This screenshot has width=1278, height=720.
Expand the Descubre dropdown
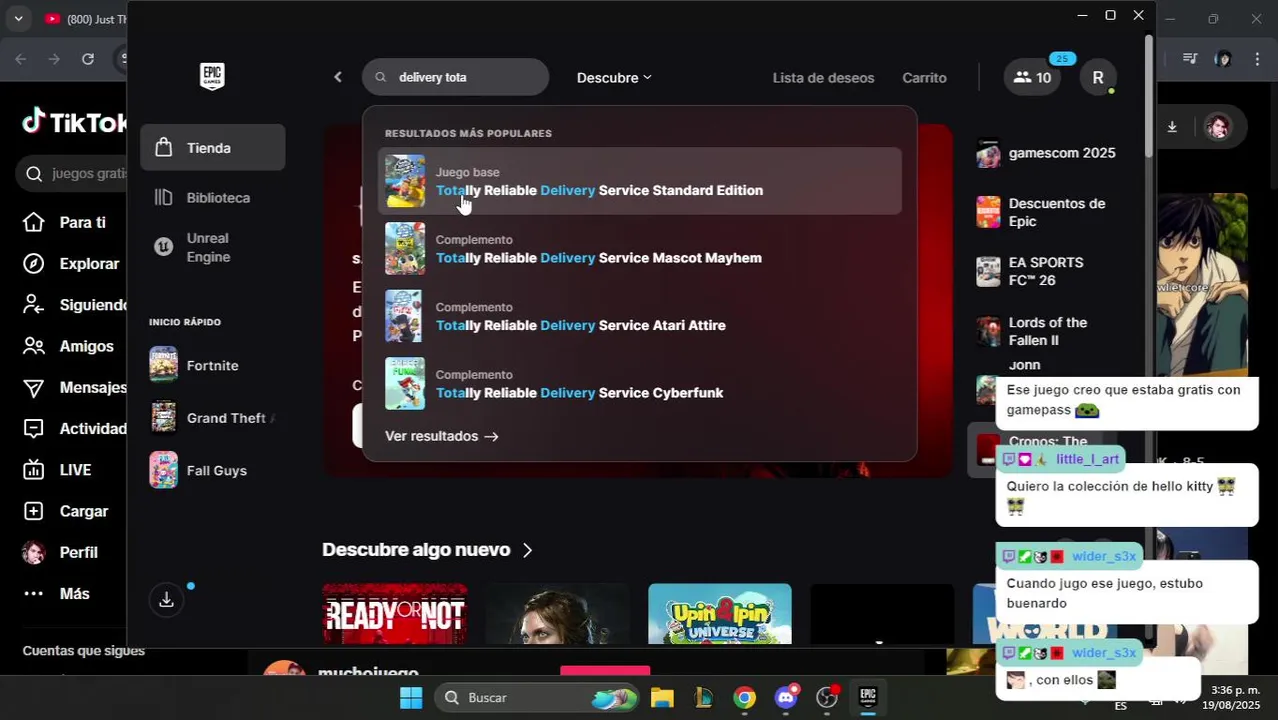point(614,77)
